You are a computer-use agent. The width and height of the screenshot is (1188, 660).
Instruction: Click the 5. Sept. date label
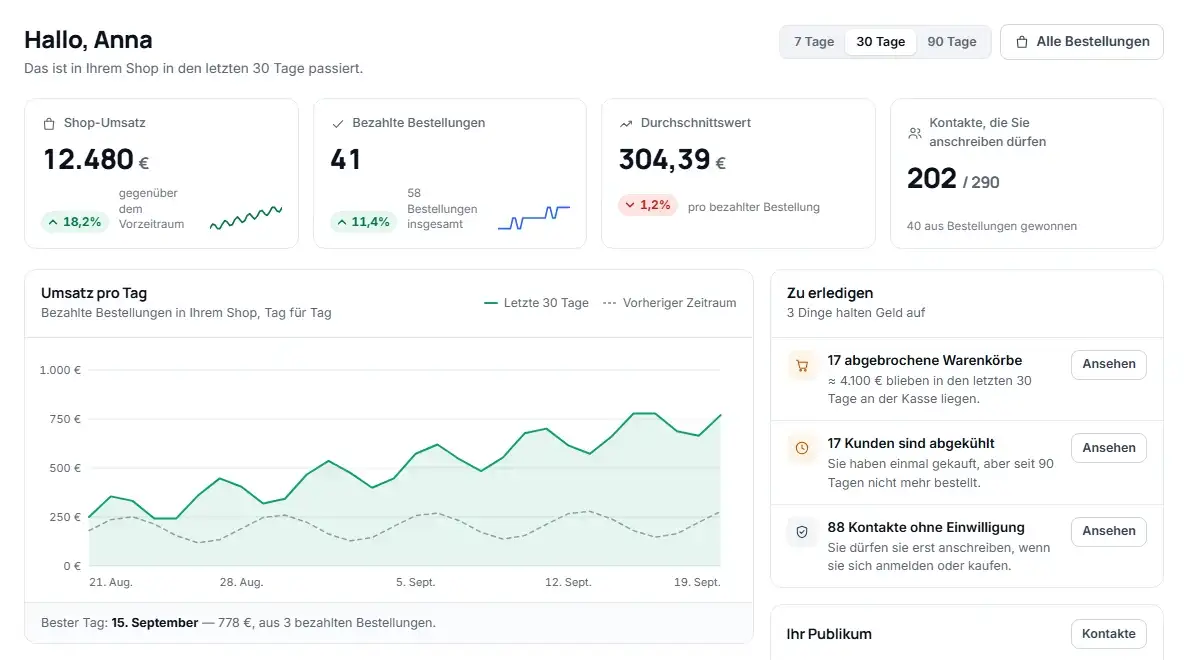click(x=415, y=582)
